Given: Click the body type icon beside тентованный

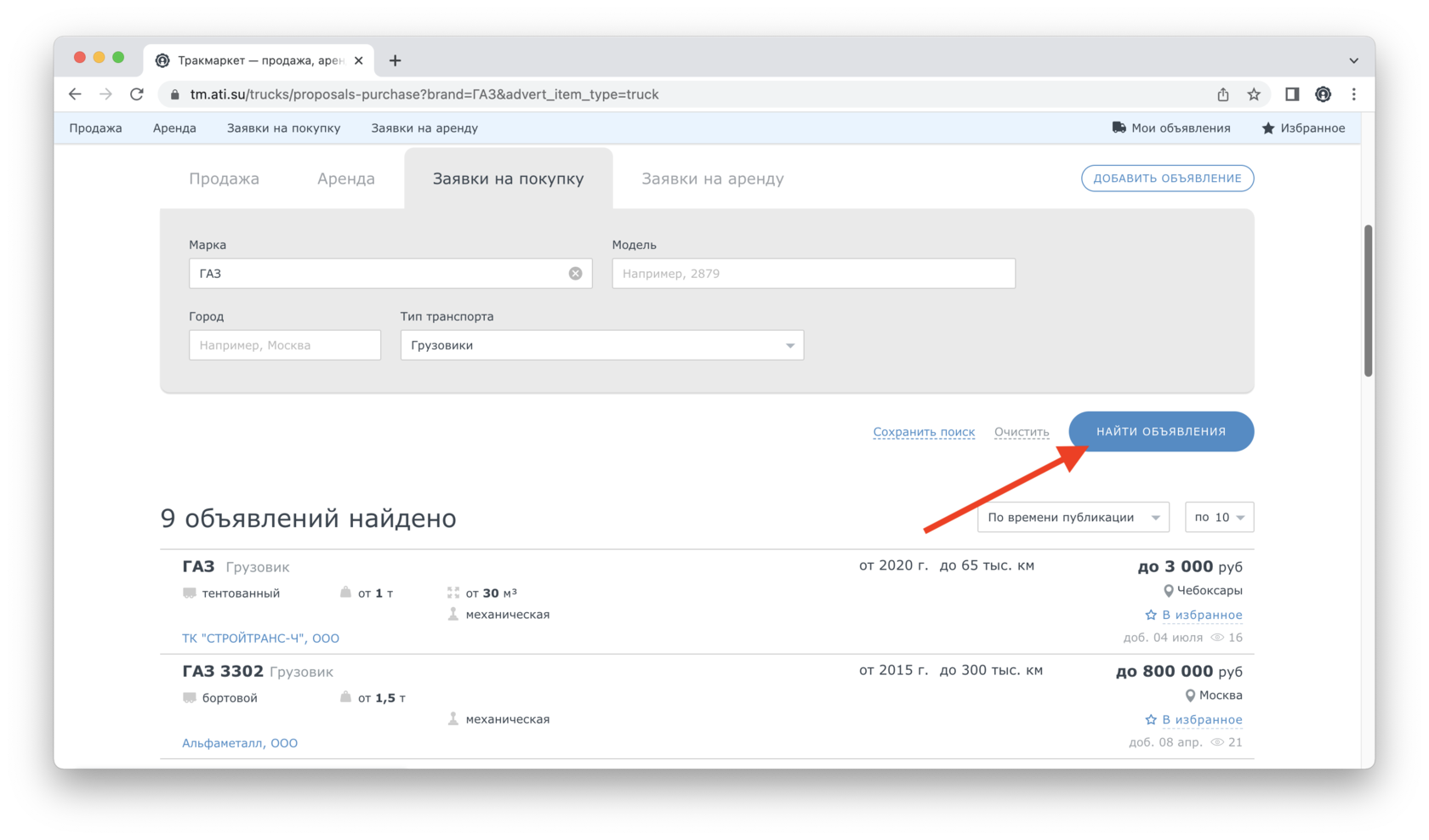Looking at the screenshot, I should pyautogui.click(x=189, y=593).
